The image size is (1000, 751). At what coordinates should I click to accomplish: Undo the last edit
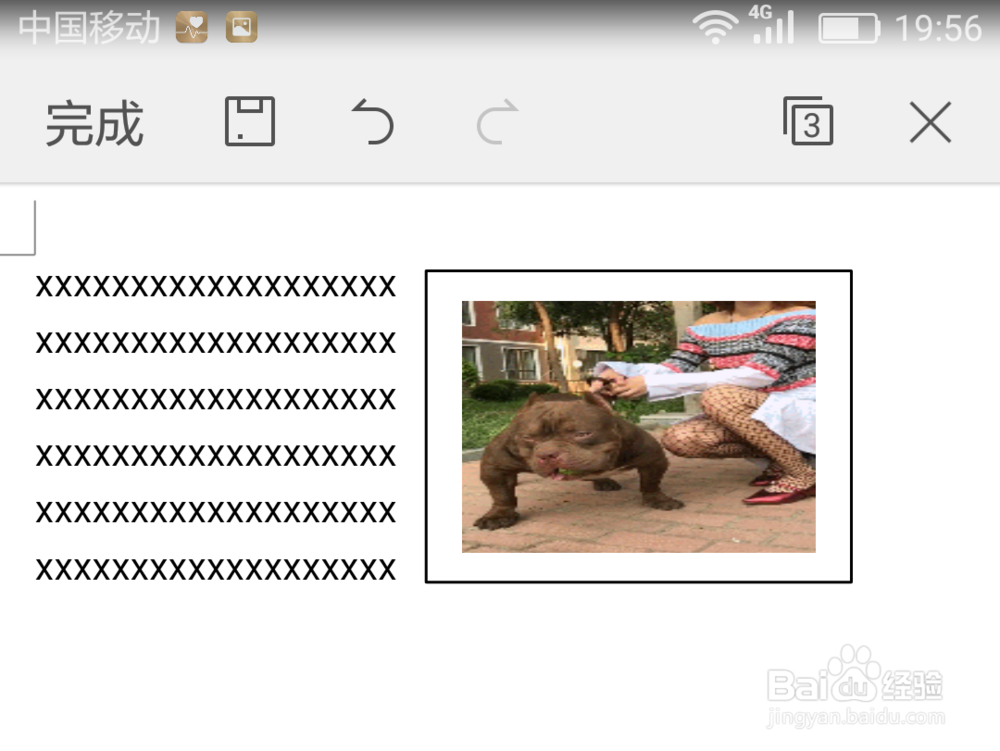[370, 121]
